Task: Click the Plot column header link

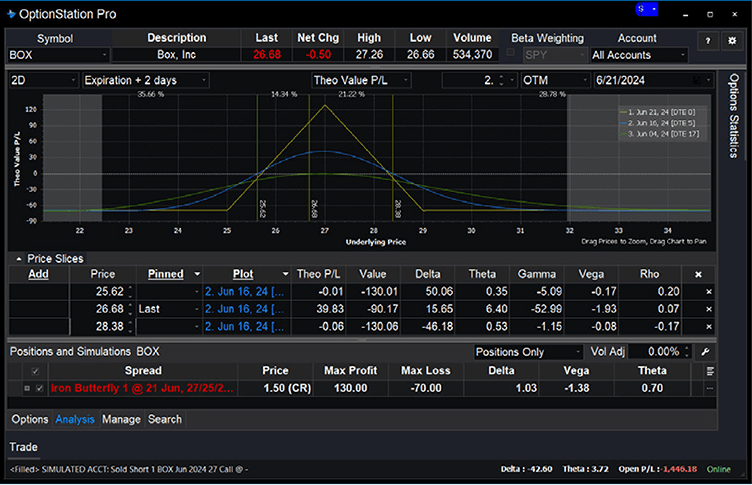Action: click(x=243, y=274)
